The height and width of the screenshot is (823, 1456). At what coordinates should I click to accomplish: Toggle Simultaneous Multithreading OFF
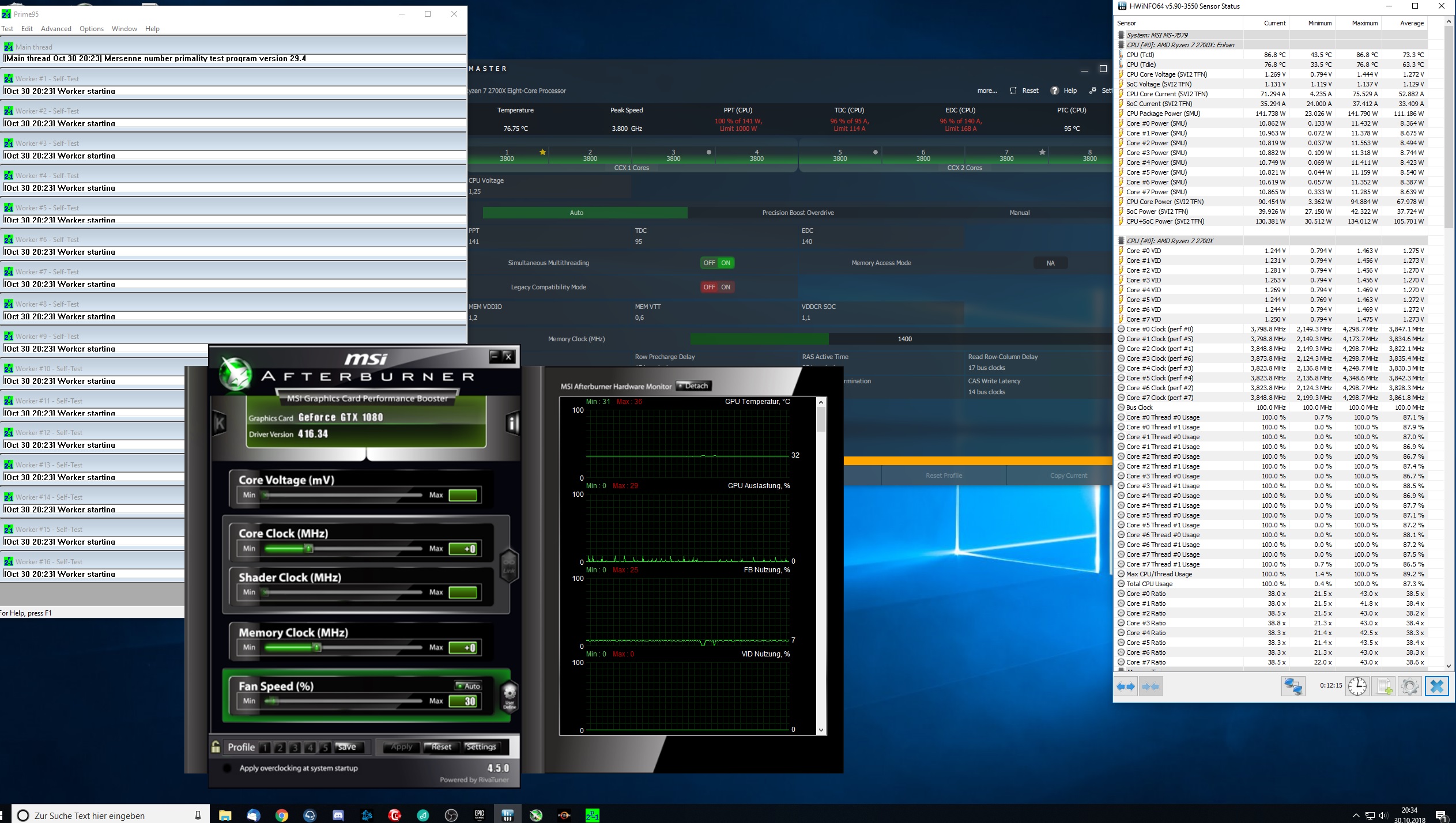(x=709, y=263)
